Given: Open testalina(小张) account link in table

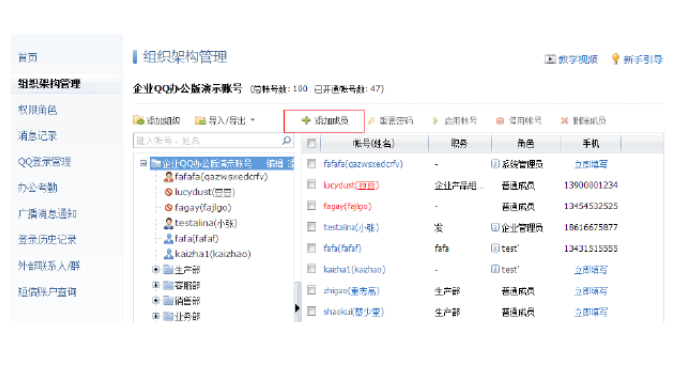Looking at the screenshot, I should 351,227.
